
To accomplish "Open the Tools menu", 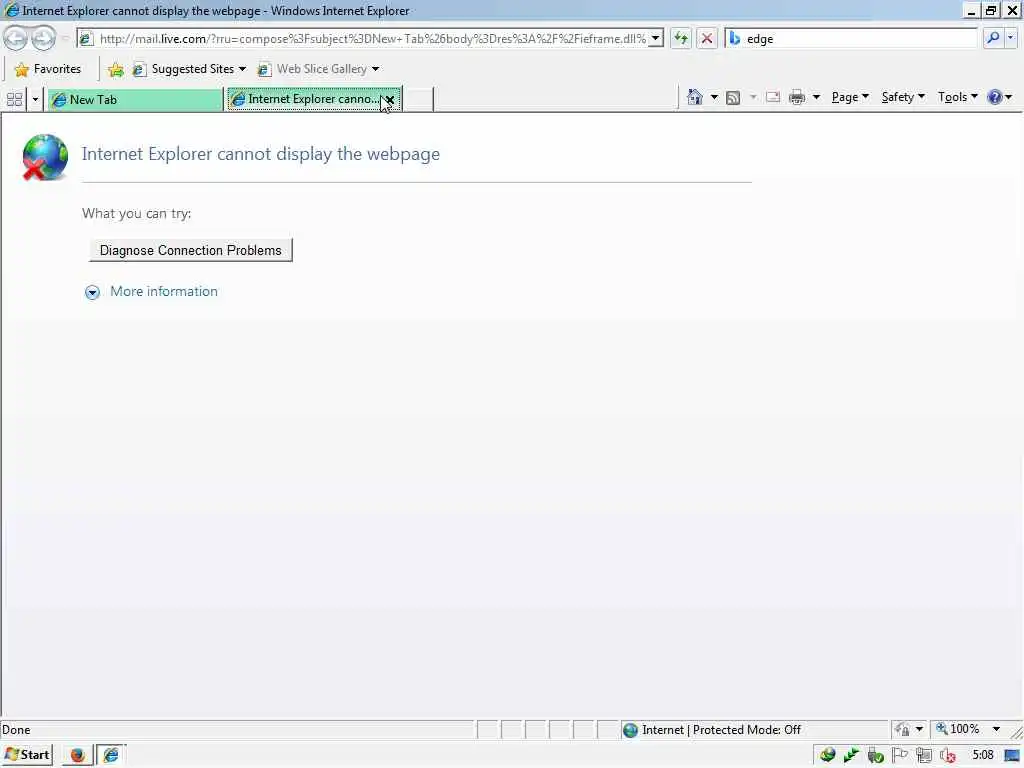I will click(957, 97).
